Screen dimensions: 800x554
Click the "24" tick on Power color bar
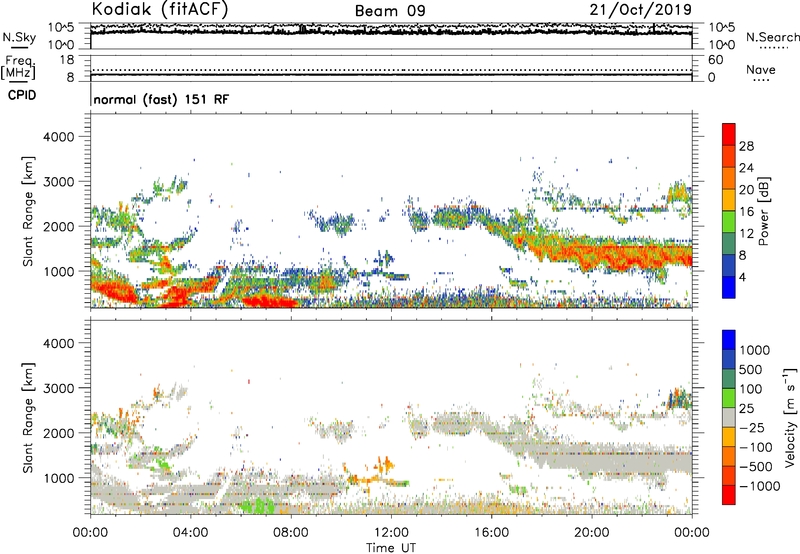(746, 168)
